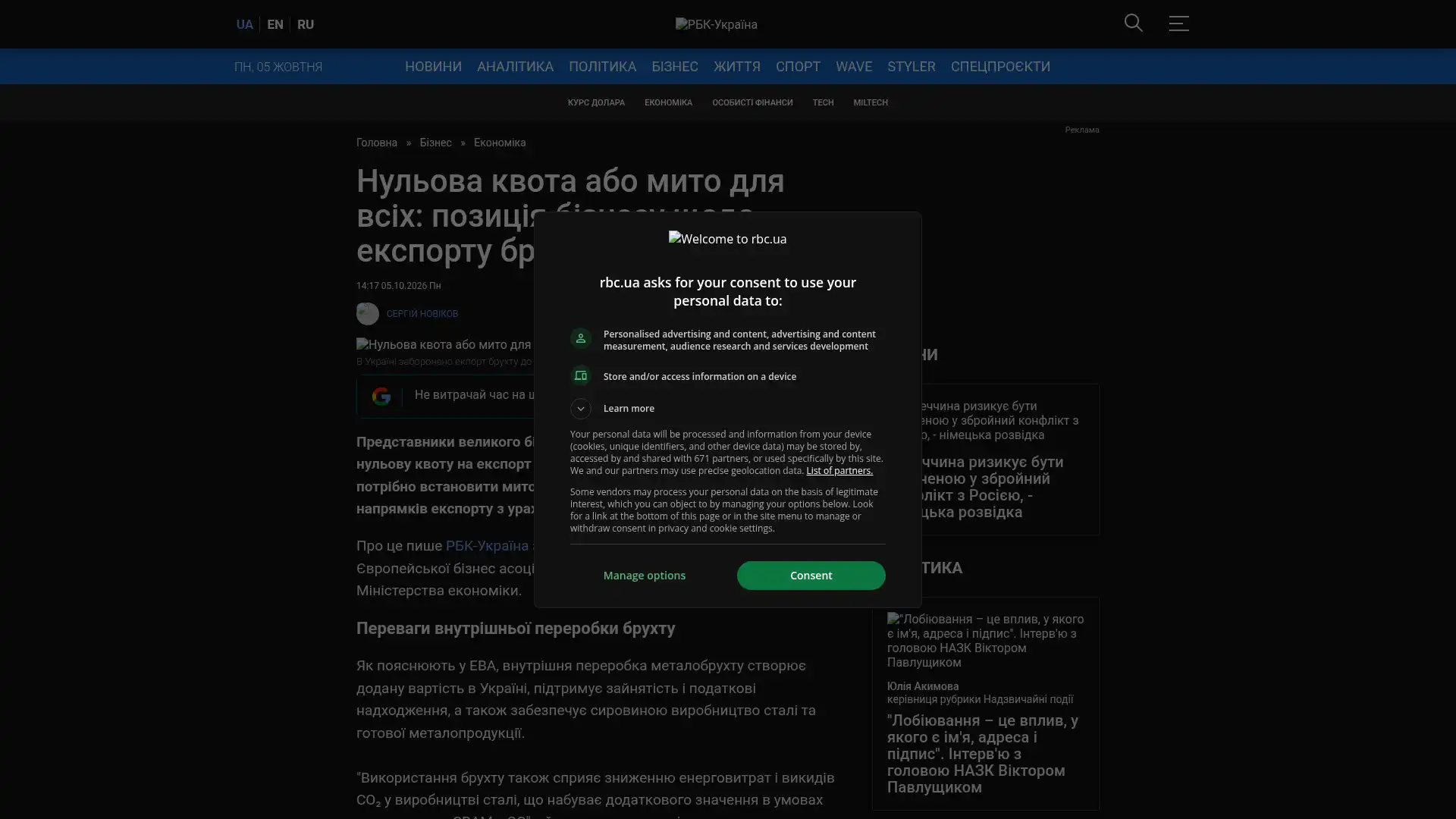Viewport: 1456px width, 819px height.
Task: Open the ЖИТТЯ menu item
Action: [736, 67]
